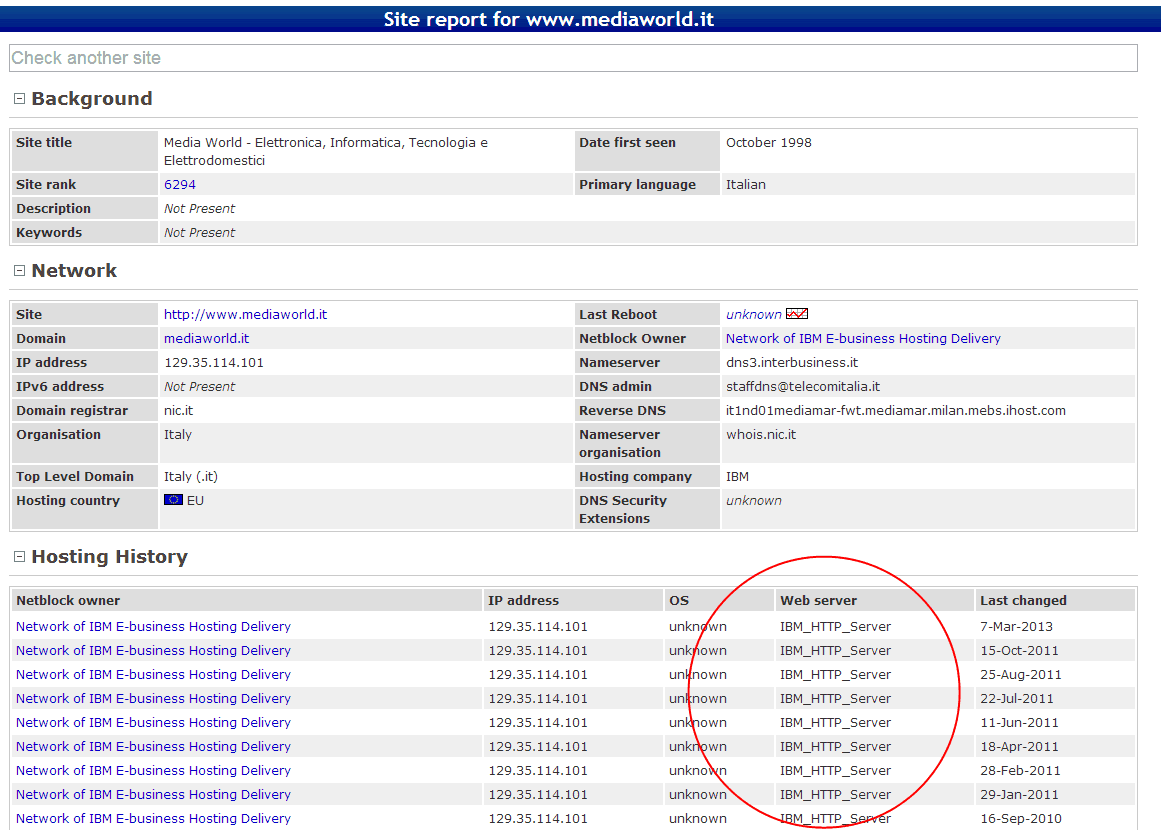Collapse the Background section
The width and height of the screenshot is (1161, 830).
coord(20,98)
